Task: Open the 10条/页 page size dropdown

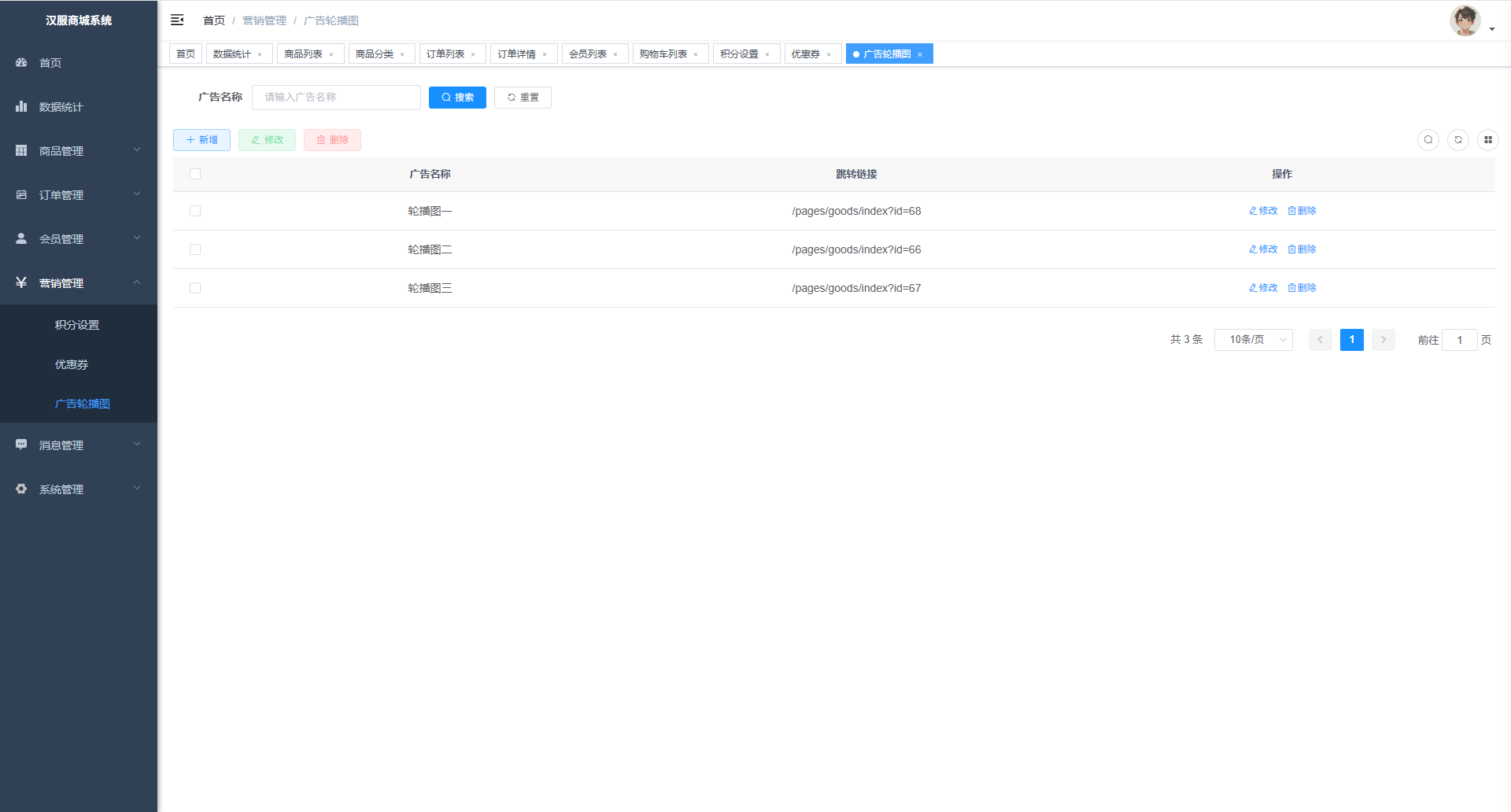Action: point(1253,340)
